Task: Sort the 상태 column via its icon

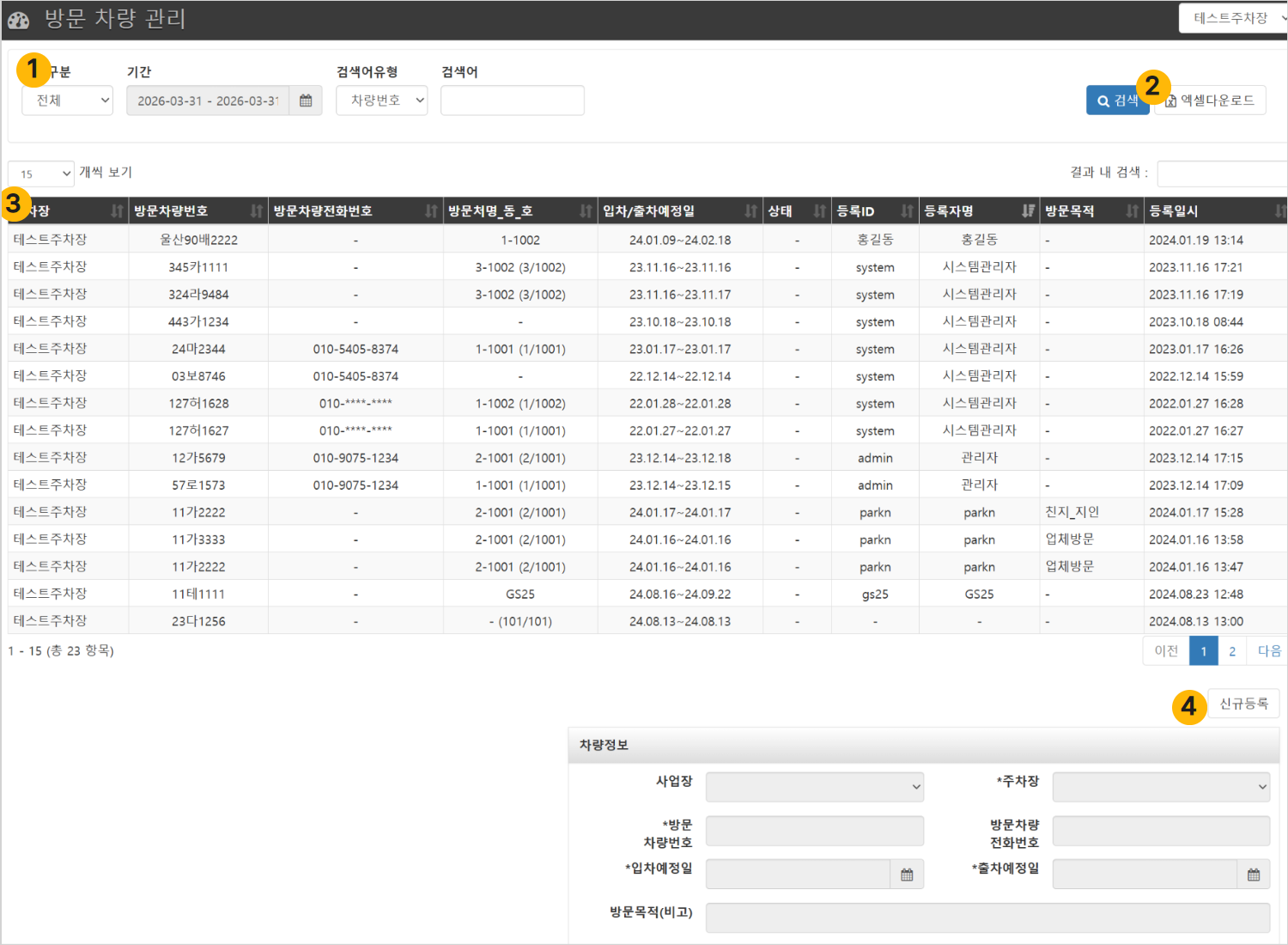Action: pos(820,211)
